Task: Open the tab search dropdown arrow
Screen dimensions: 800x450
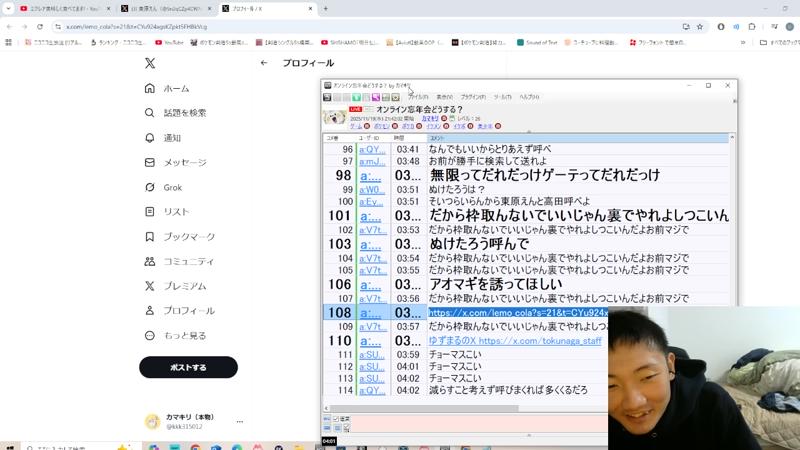Action: tap(8, 9)
